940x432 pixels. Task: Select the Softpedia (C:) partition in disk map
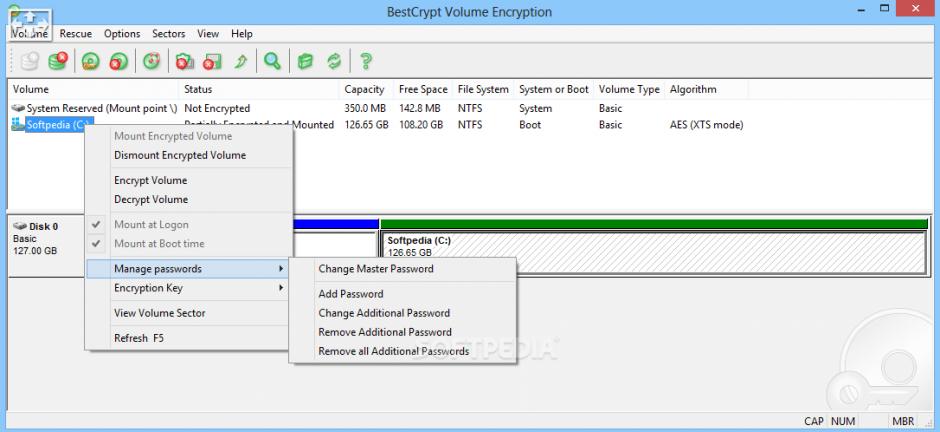tap(654, 252)
